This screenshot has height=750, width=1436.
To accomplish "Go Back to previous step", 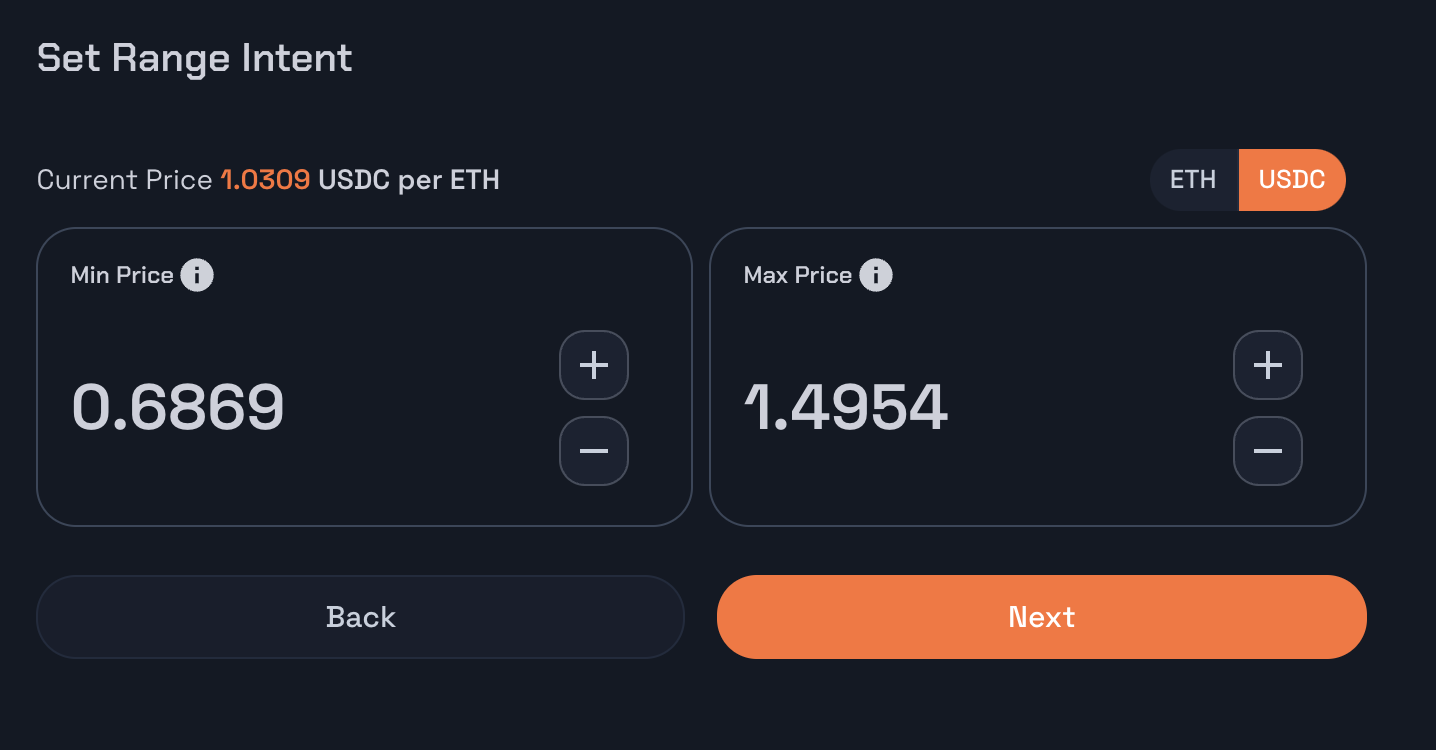I will (x=361, y=617).
